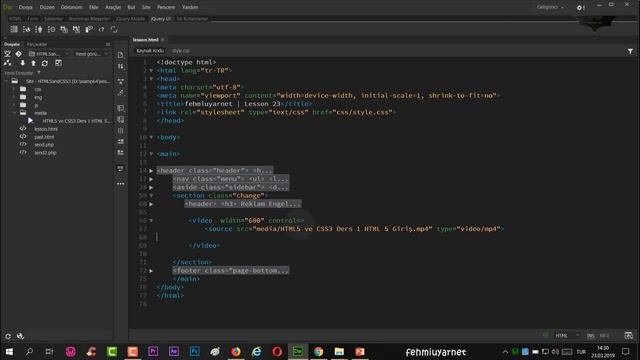Select the lesson.html document tab

145,40
